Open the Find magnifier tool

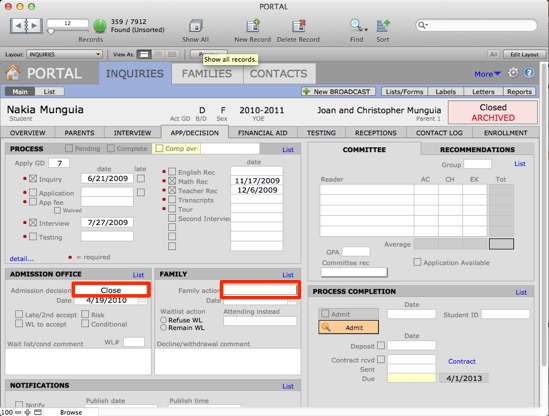point(356,26)
